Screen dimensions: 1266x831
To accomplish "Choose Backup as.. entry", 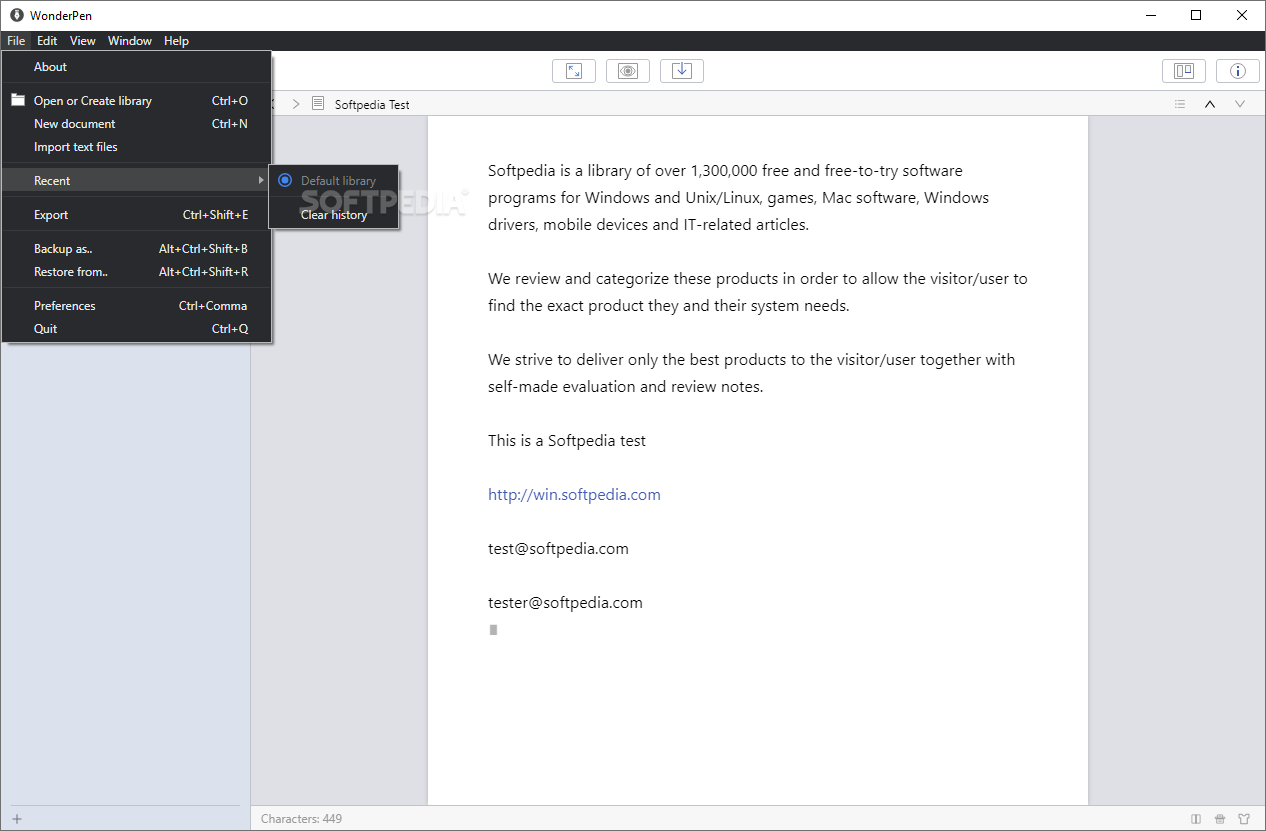I will coord(137,249).
